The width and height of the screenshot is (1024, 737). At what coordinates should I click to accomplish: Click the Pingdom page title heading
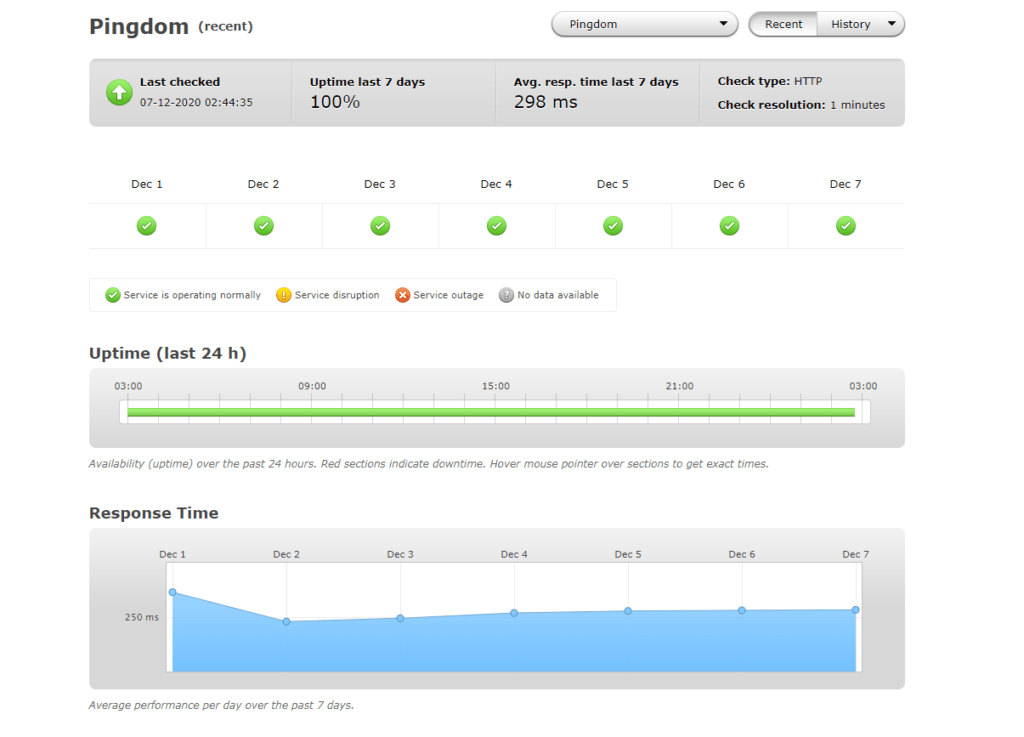(139, 26)
